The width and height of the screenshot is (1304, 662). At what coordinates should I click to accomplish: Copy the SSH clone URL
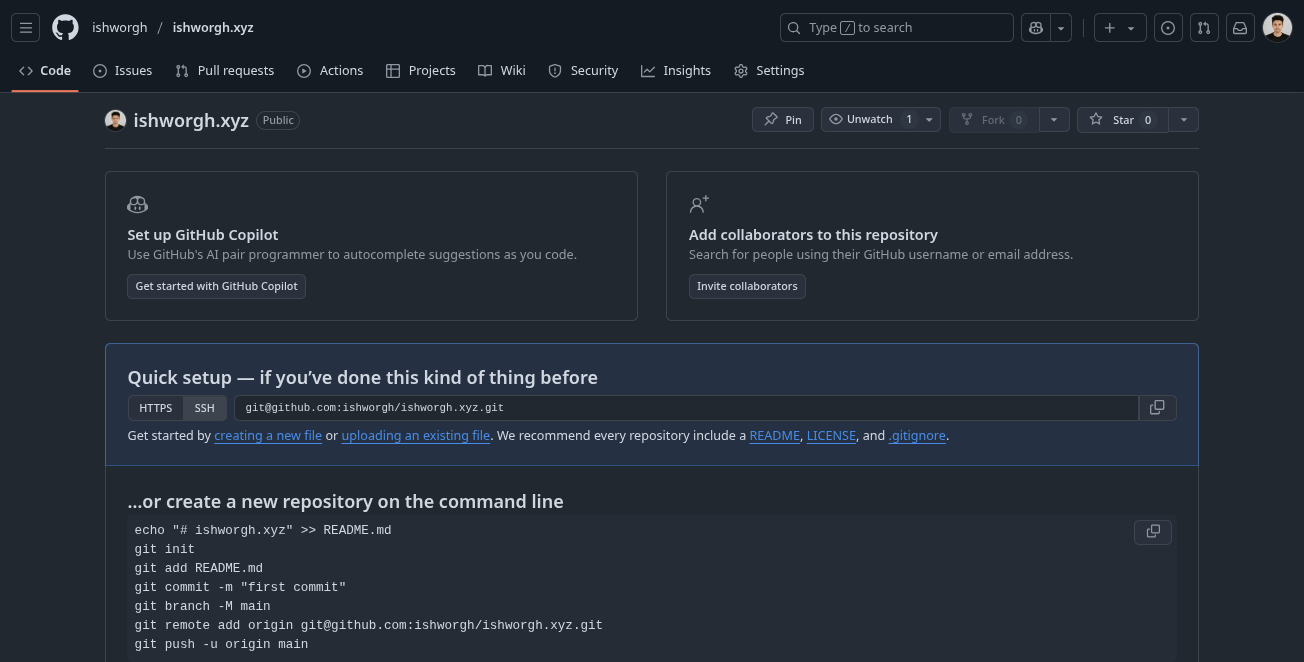coord(1157,407)
